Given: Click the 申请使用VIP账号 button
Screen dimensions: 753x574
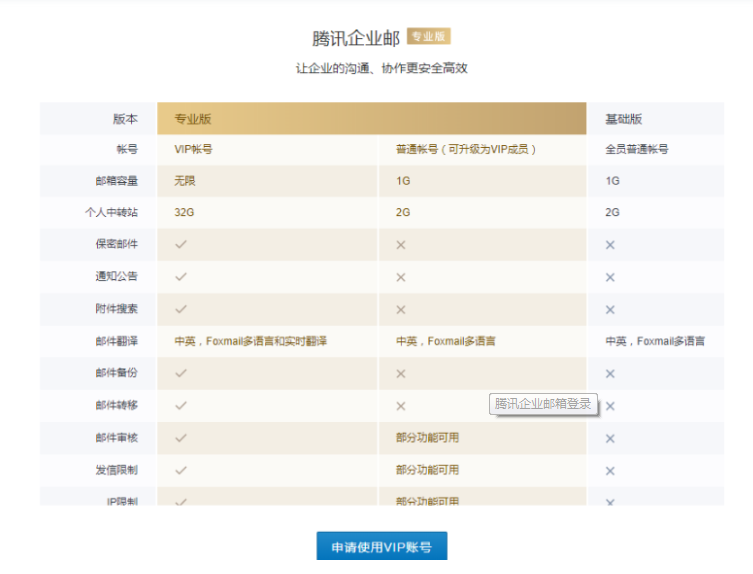Looking at the screenshot, I should [381, 547].
